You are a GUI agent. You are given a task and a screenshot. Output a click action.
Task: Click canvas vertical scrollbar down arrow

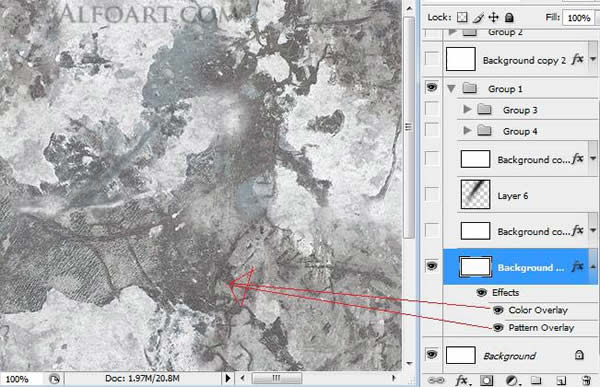409,363
